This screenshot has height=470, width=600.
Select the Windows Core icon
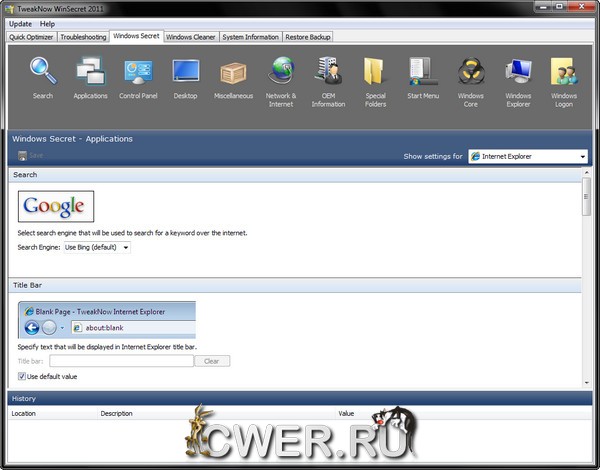click(471, 72)
